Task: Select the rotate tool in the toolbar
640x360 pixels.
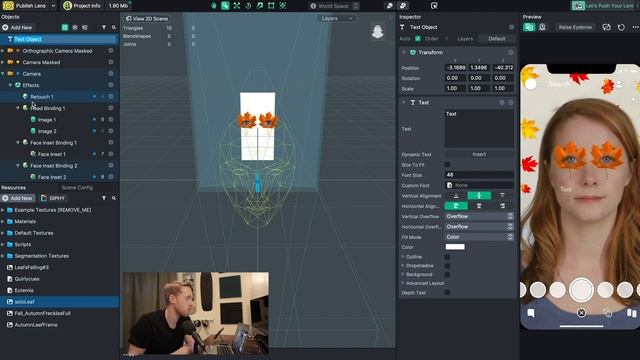Action: [x=248, y=6]
